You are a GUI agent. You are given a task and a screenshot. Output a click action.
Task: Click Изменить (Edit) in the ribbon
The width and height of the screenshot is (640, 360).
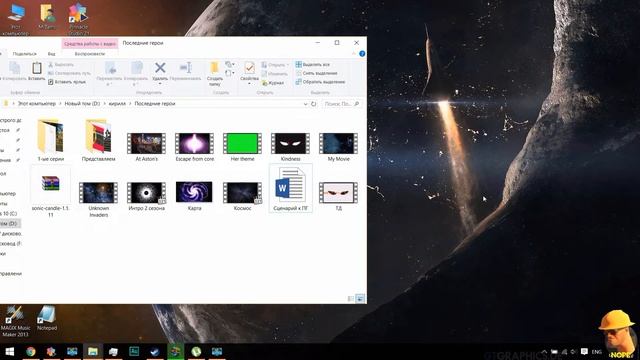[274, 74]
